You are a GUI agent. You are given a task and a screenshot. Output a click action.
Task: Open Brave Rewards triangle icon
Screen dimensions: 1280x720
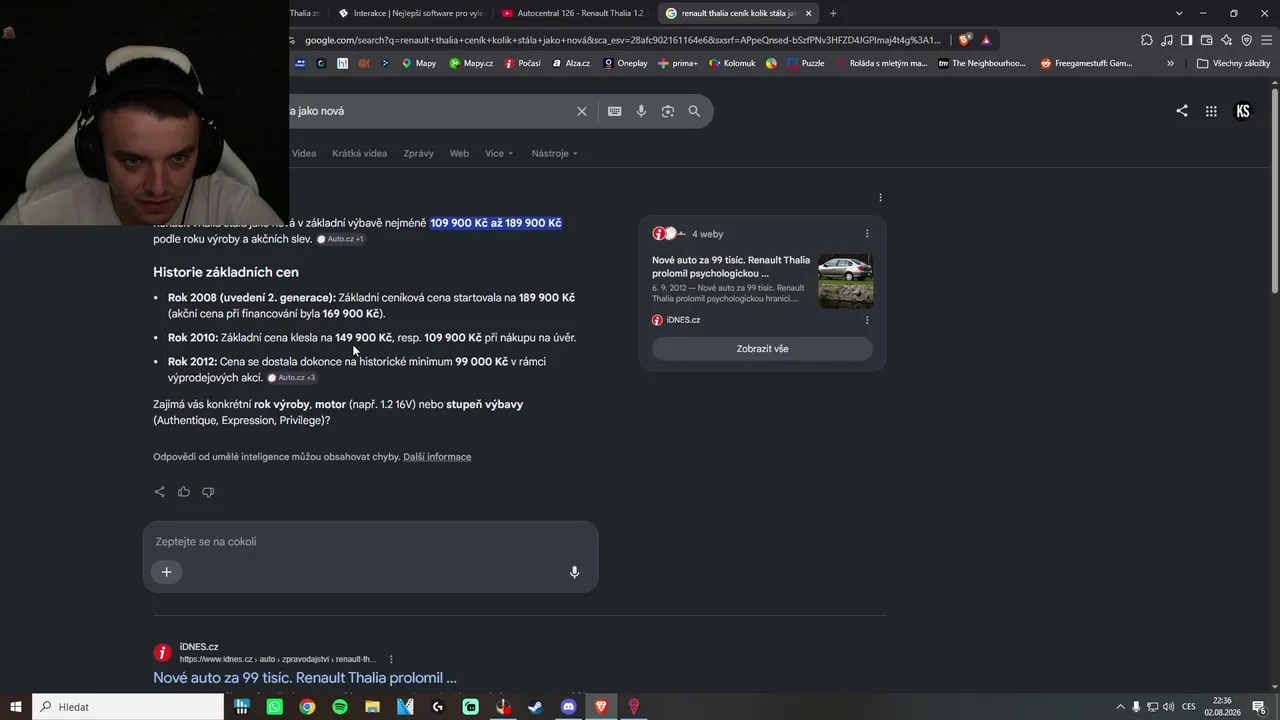coord(986,40)
